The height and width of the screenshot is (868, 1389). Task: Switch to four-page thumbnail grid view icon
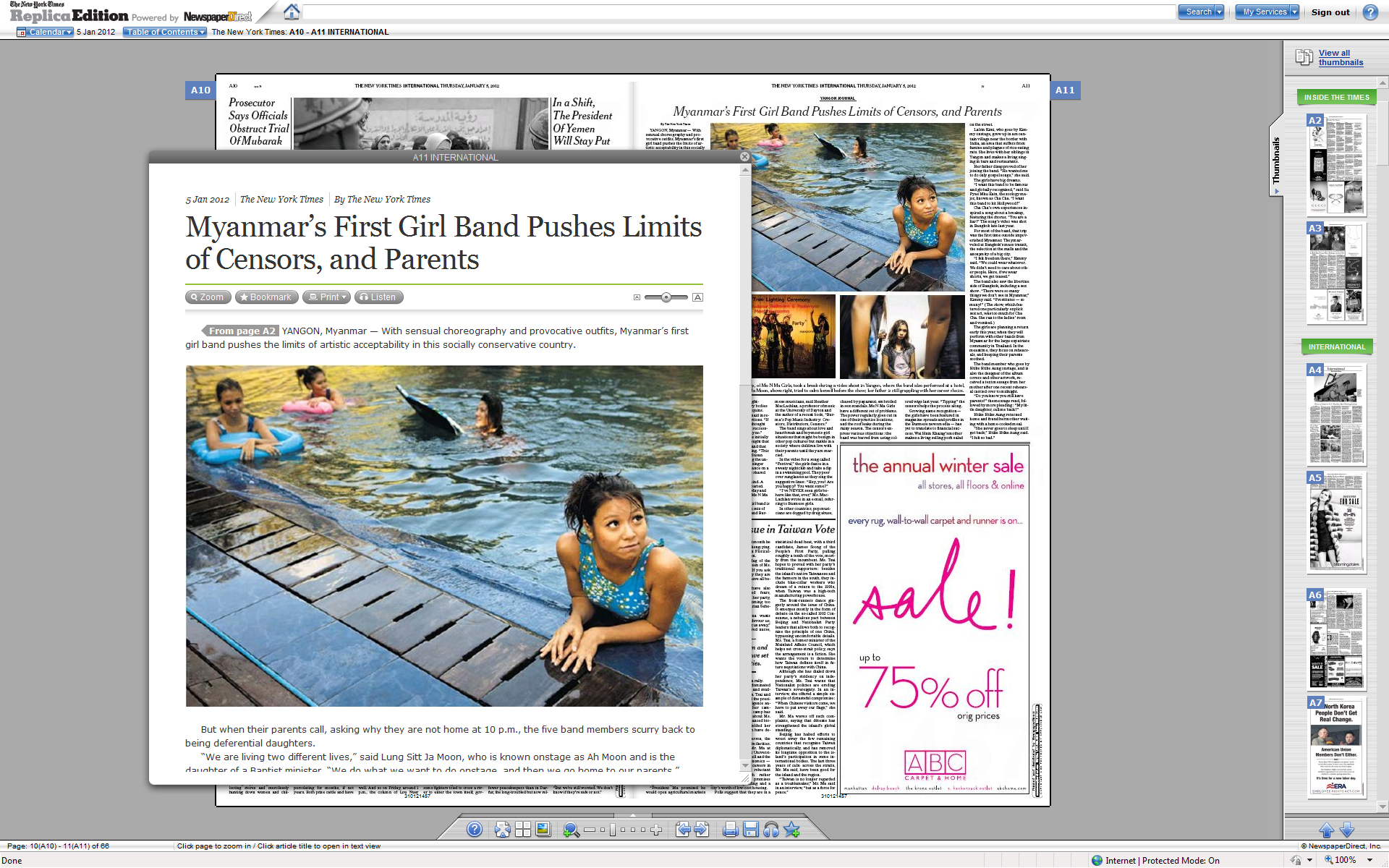tap(523, 830)
